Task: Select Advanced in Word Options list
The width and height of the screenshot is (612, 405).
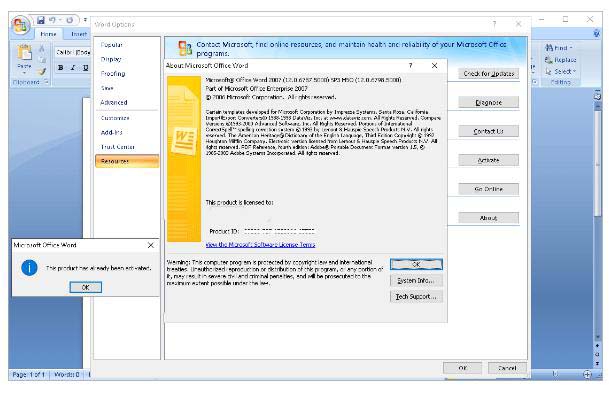Action: pyautogui.click(x=126, y=103)
